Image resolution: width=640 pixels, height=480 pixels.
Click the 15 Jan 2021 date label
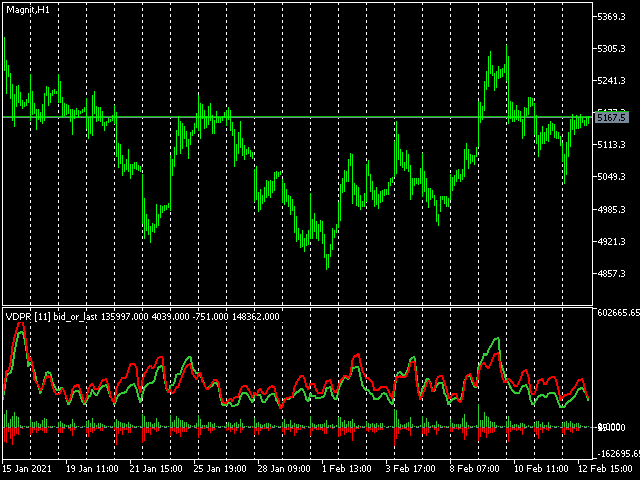pos(27,469)
